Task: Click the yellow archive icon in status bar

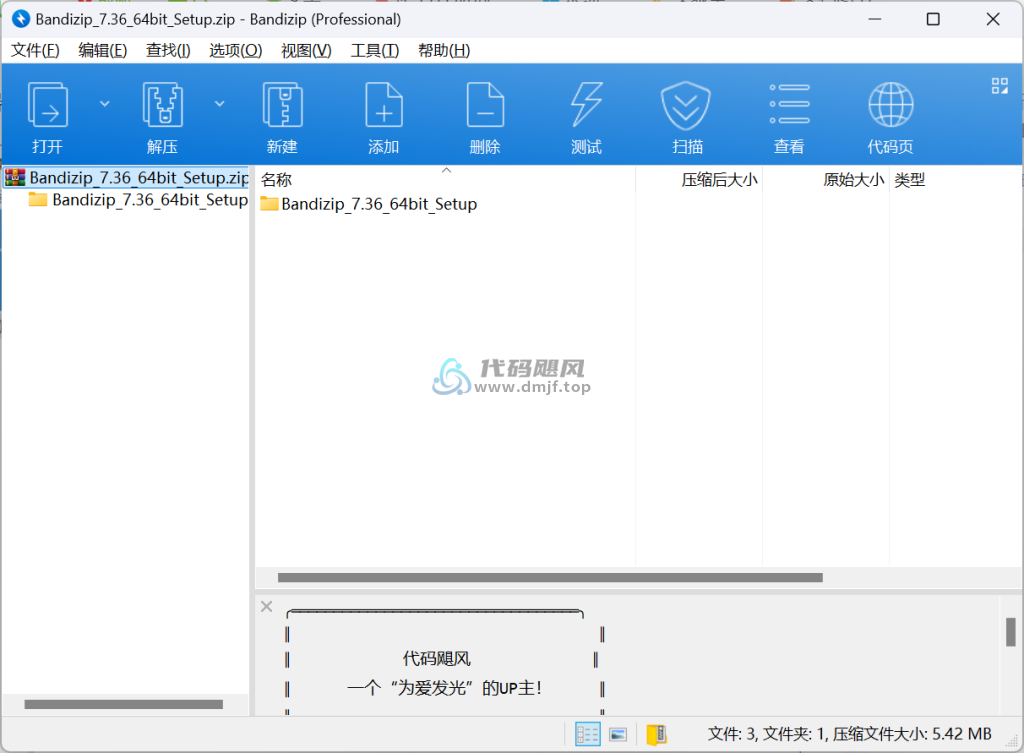Action: [656, 735]
